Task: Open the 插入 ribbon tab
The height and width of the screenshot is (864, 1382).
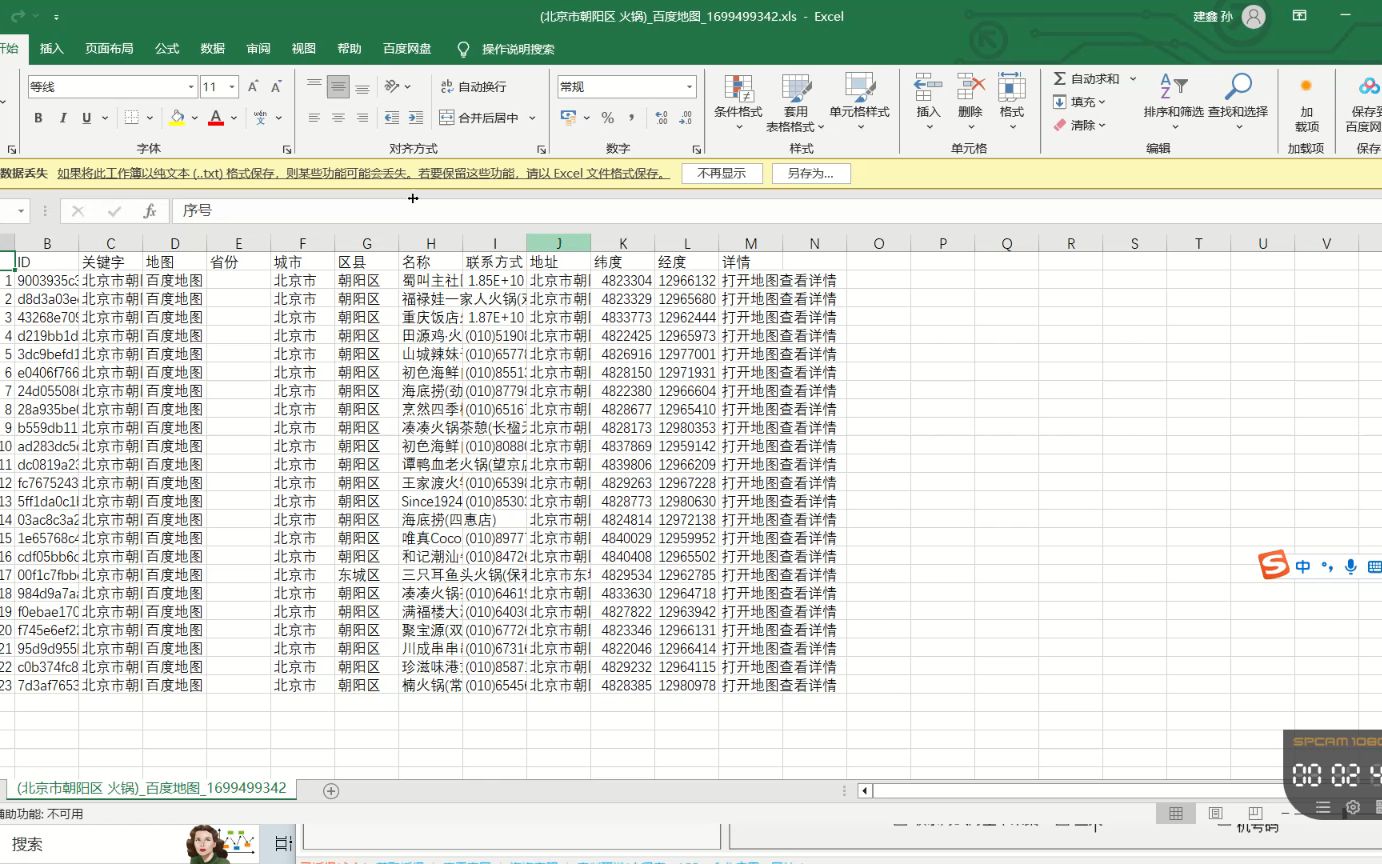Action: tap(52, 48)
